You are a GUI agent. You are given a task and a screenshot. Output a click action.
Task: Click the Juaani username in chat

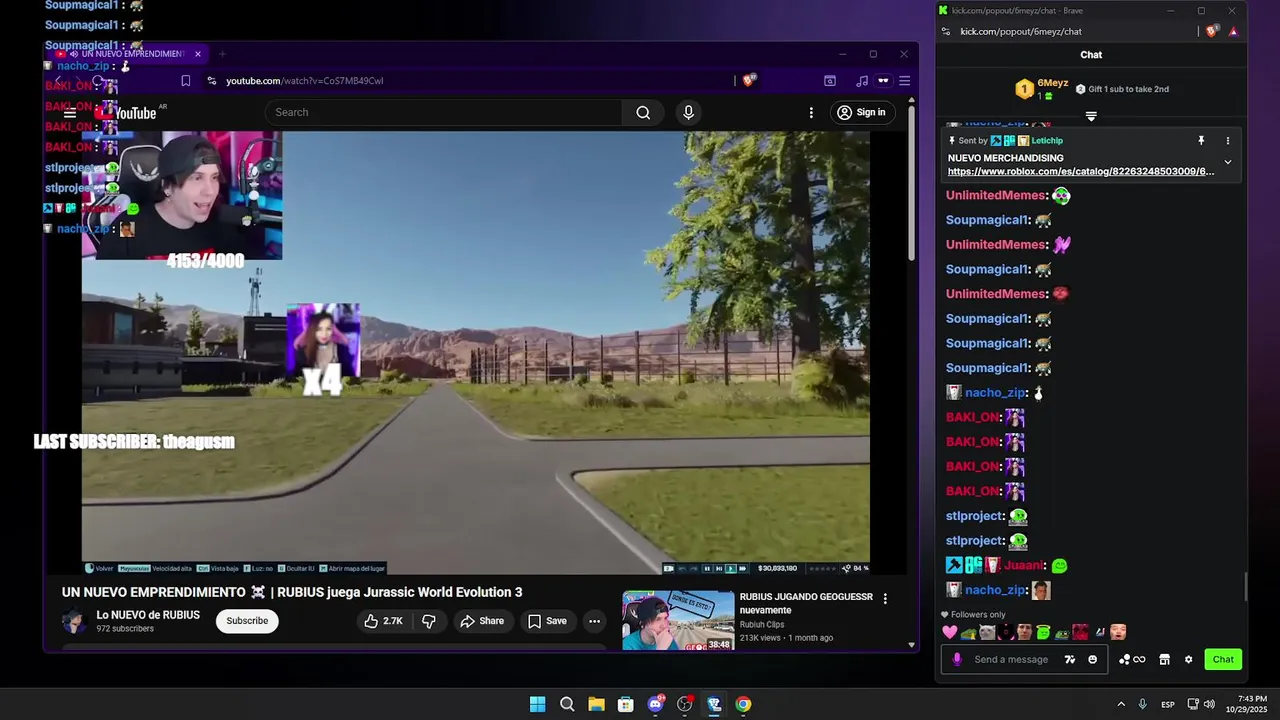tap(1022, 566)
